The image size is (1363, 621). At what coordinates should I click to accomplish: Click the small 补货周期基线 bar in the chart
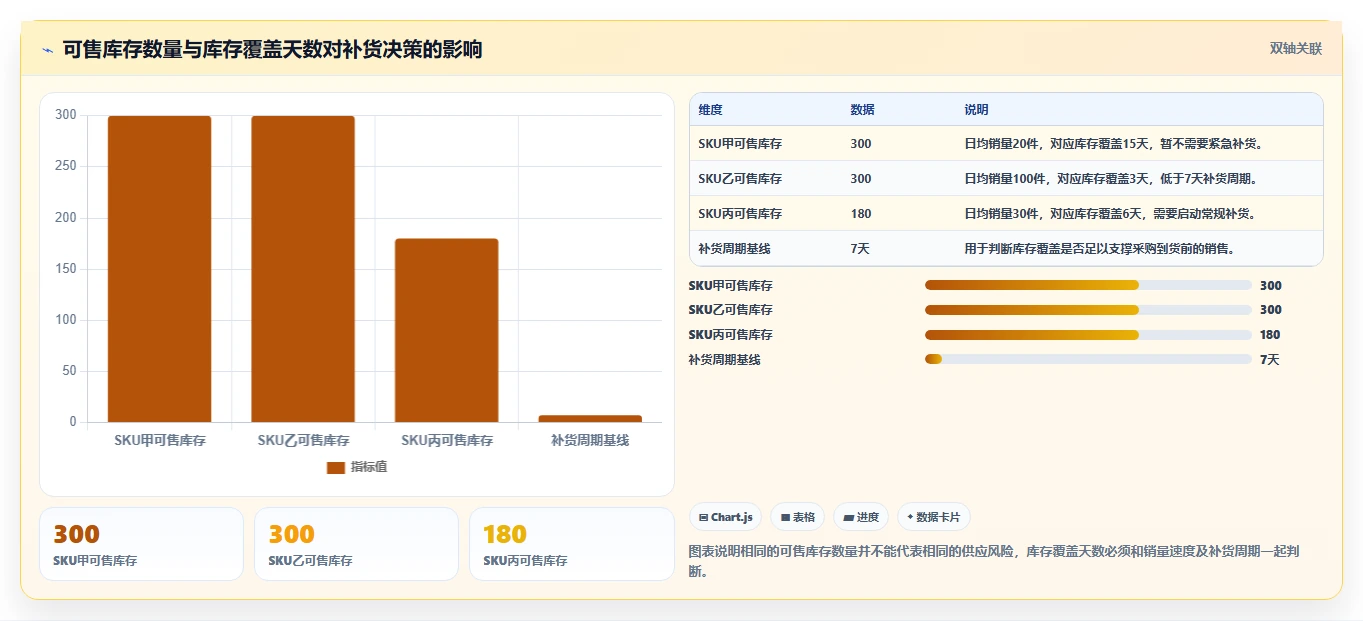coord(590,418)
